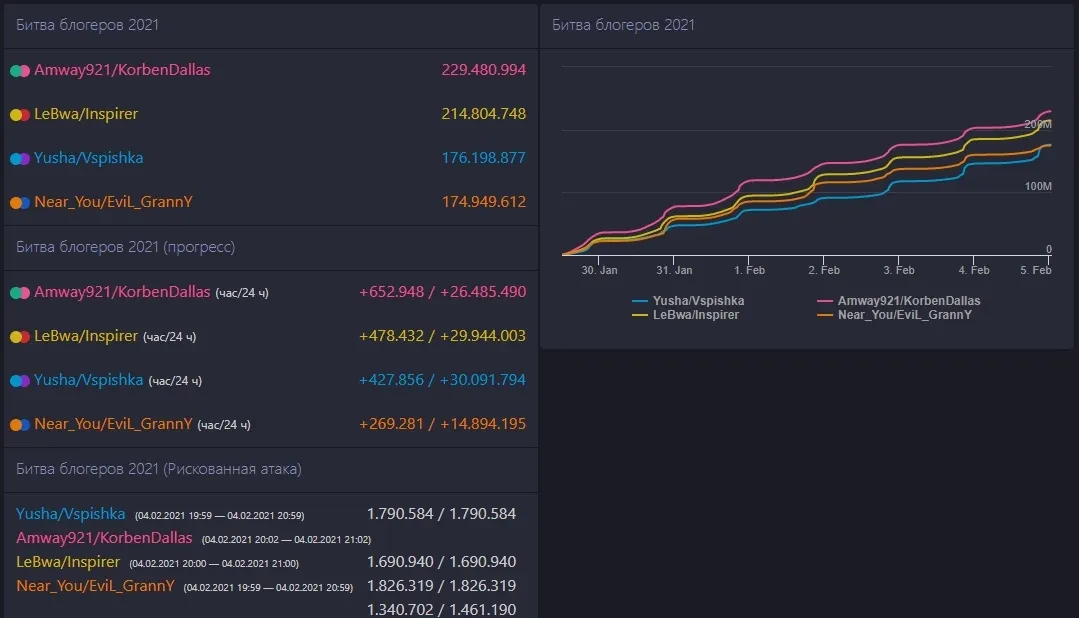Open the Битва блогеров 2021 (Рискованная атака) panel menu
Viewport: 1079px width, 618px height.
(x=159, y=469)
